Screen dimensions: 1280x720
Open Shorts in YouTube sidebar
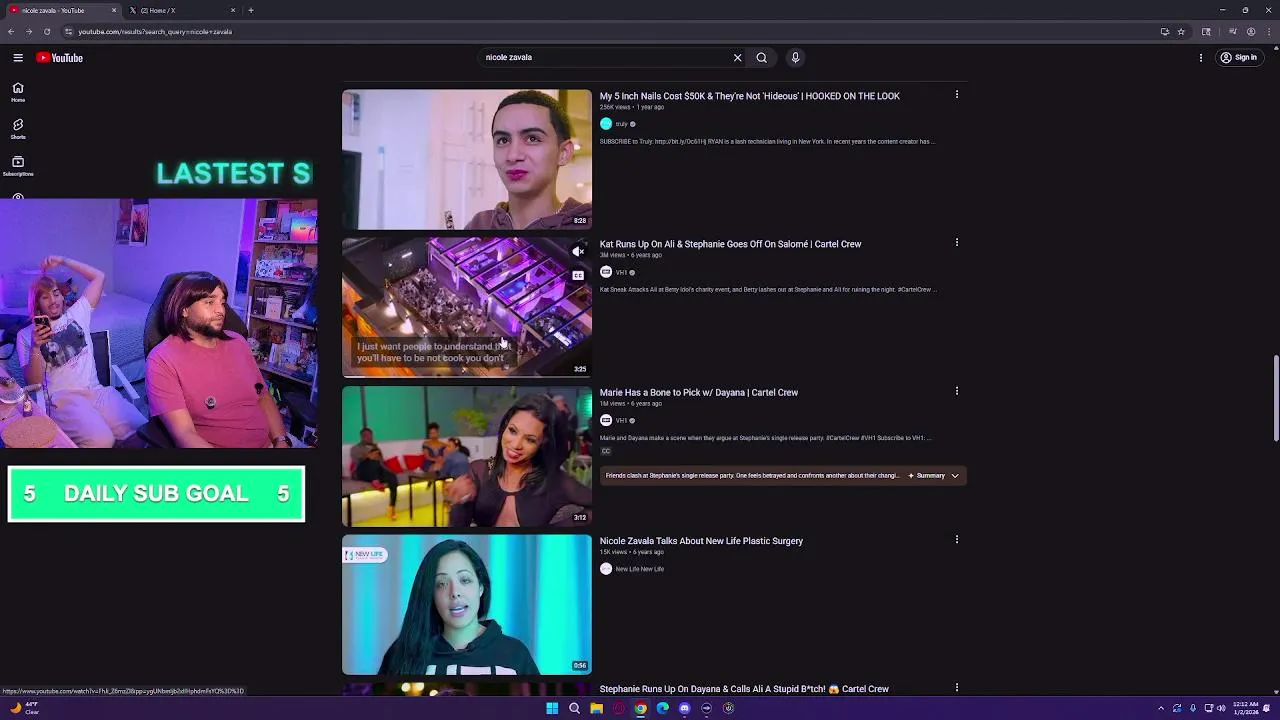[x=18, y=129]
